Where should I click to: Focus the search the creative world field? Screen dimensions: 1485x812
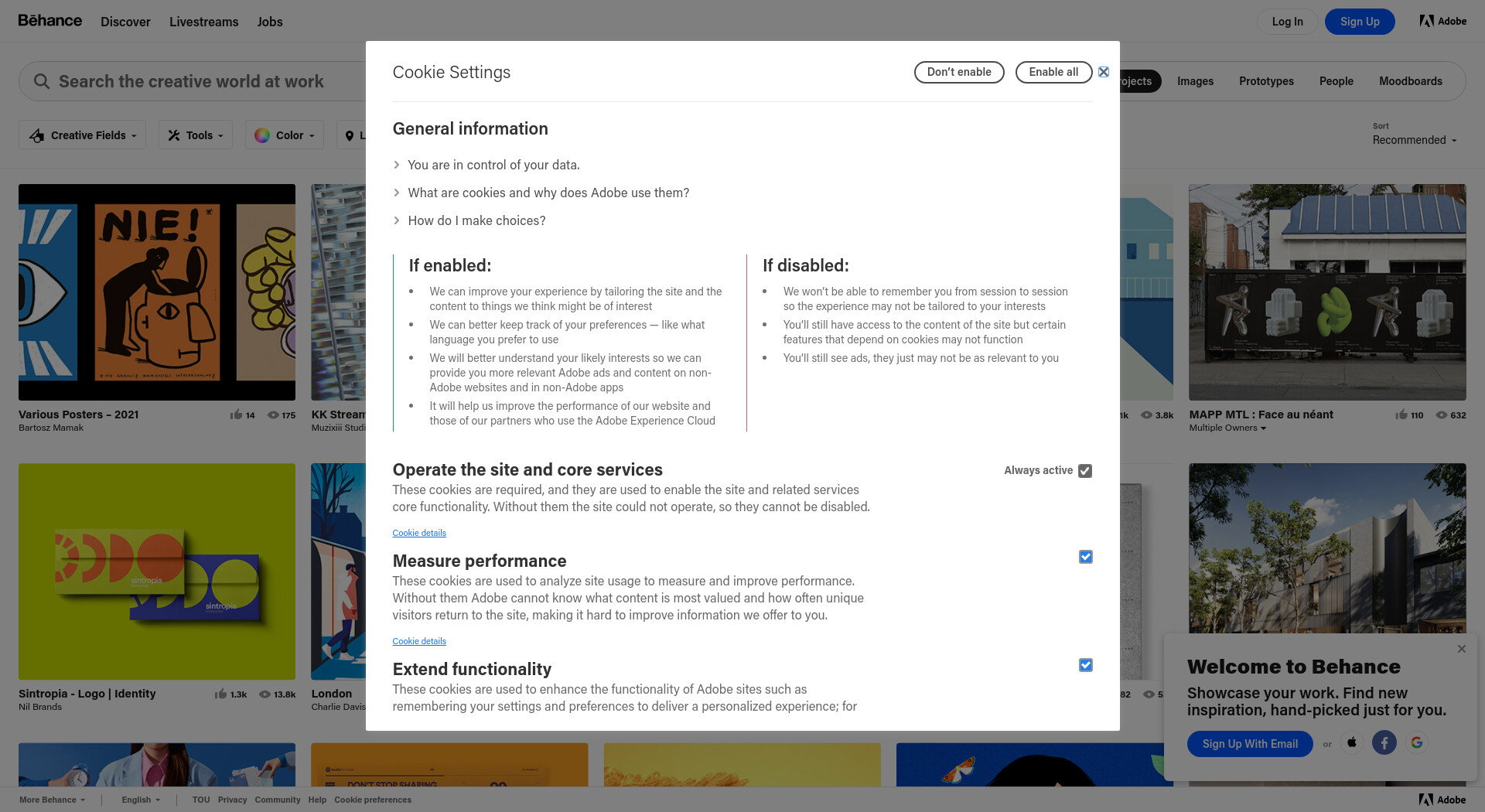coord(192,81)
